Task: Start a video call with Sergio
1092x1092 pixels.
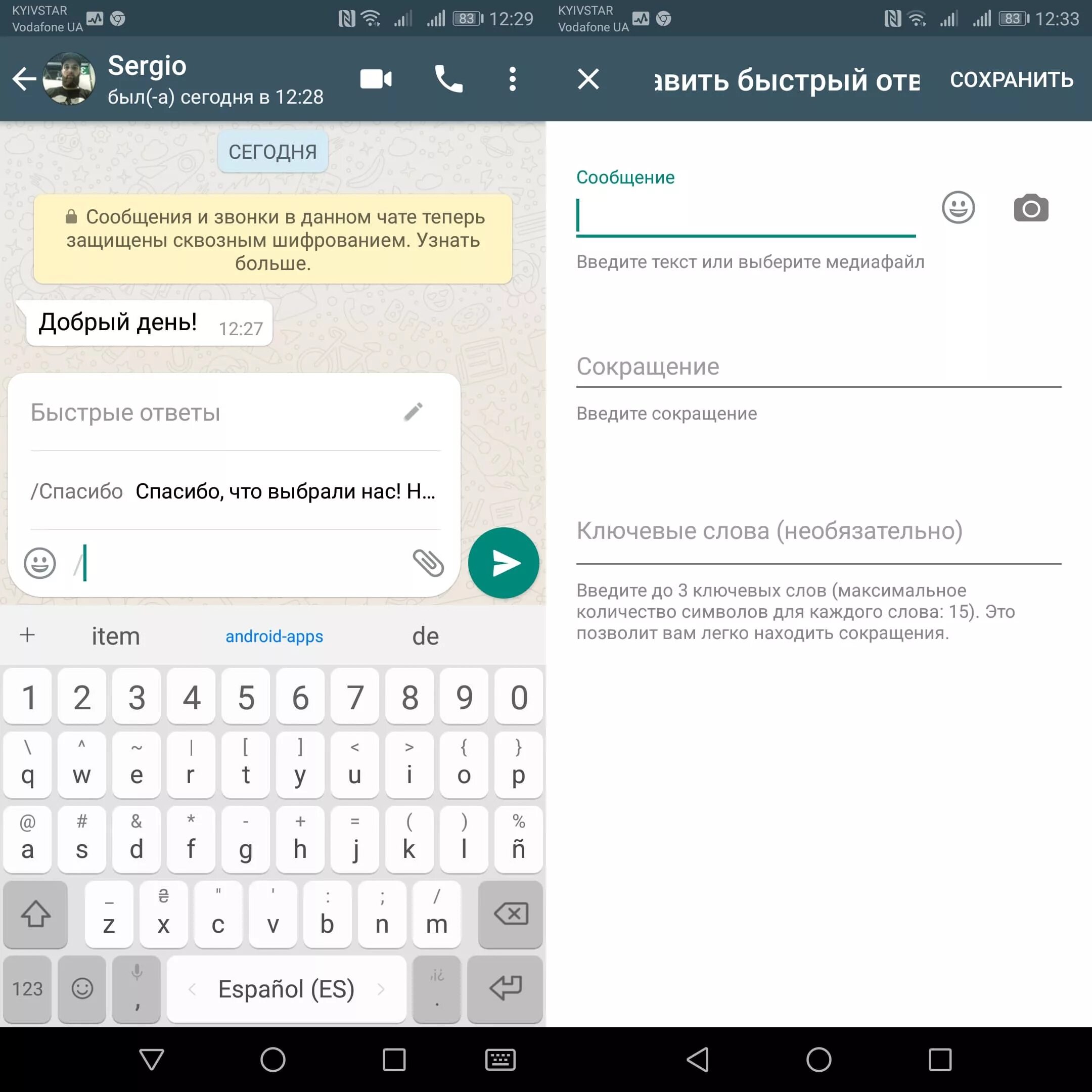Action: coord(376,79)
